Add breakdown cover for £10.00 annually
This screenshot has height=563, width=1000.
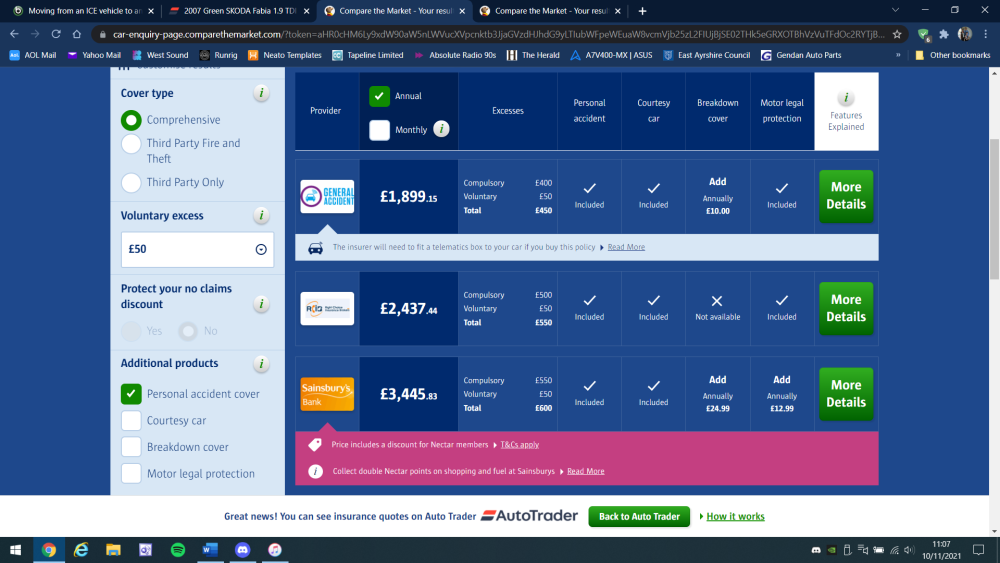(x=717, y=196)
